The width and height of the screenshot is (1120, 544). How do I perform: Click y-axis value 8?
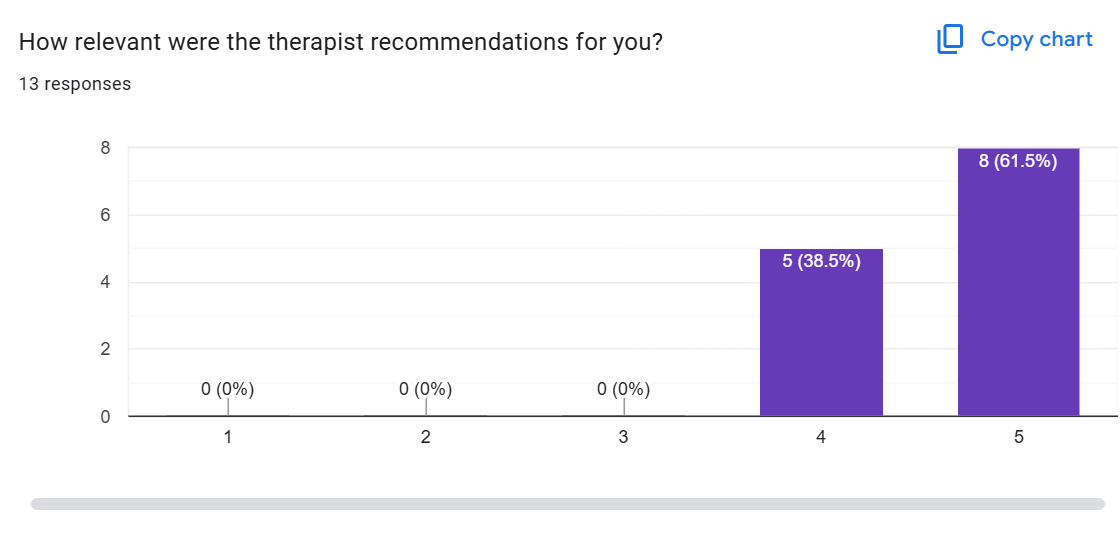point(105,148)
